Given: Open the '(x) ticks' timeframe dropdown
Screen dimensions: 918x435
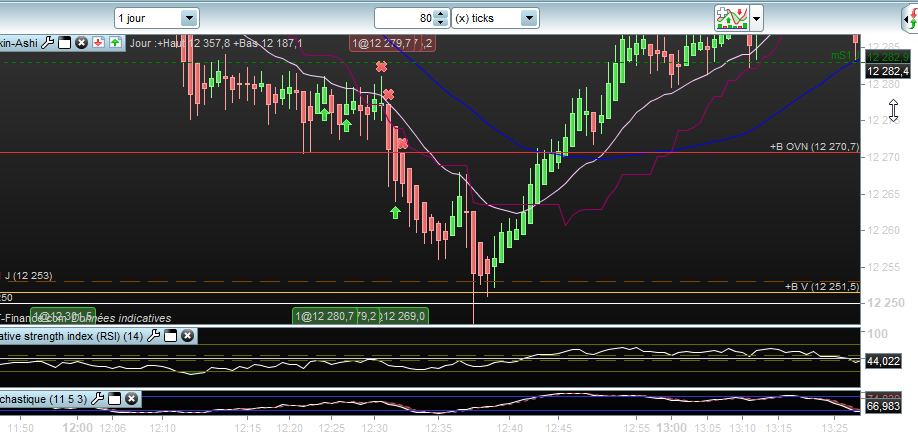Looking at the screenshot, I should pos(529,18).
